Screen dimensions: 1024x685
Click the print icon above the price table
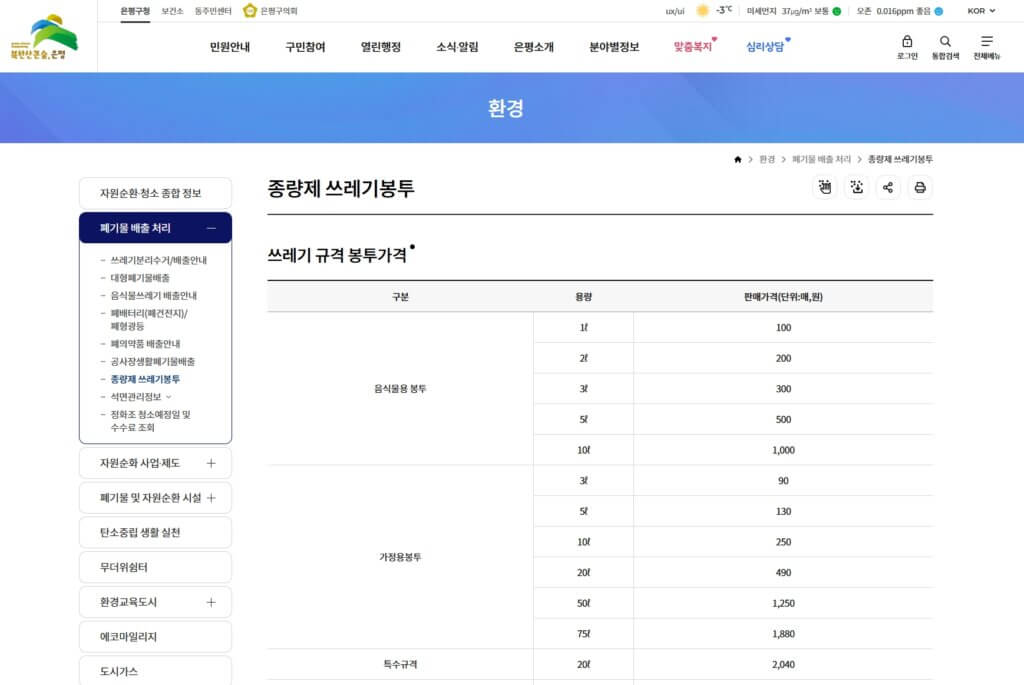pos(920,187)
